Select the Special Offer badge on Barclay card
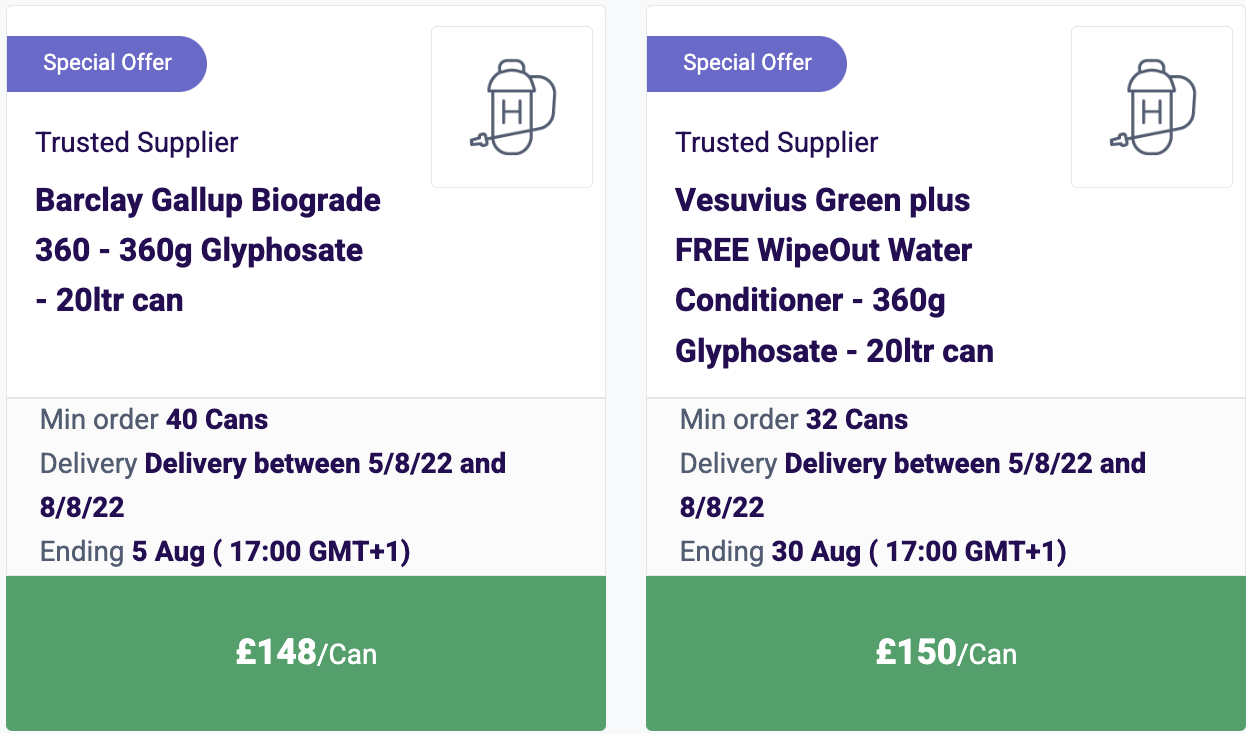Screen dimensions: 1246x734 point(107,63)
